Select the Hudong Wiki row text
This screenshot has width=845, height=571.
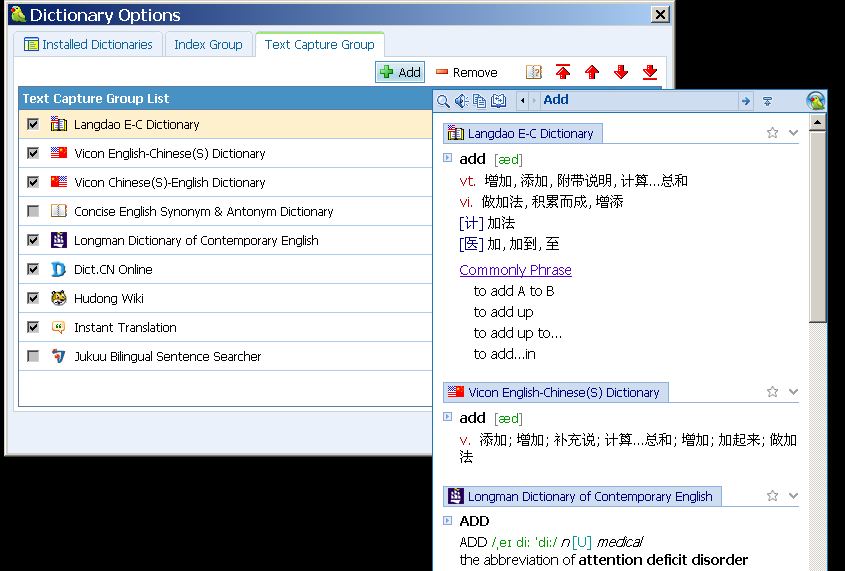(x=109, y=298)
